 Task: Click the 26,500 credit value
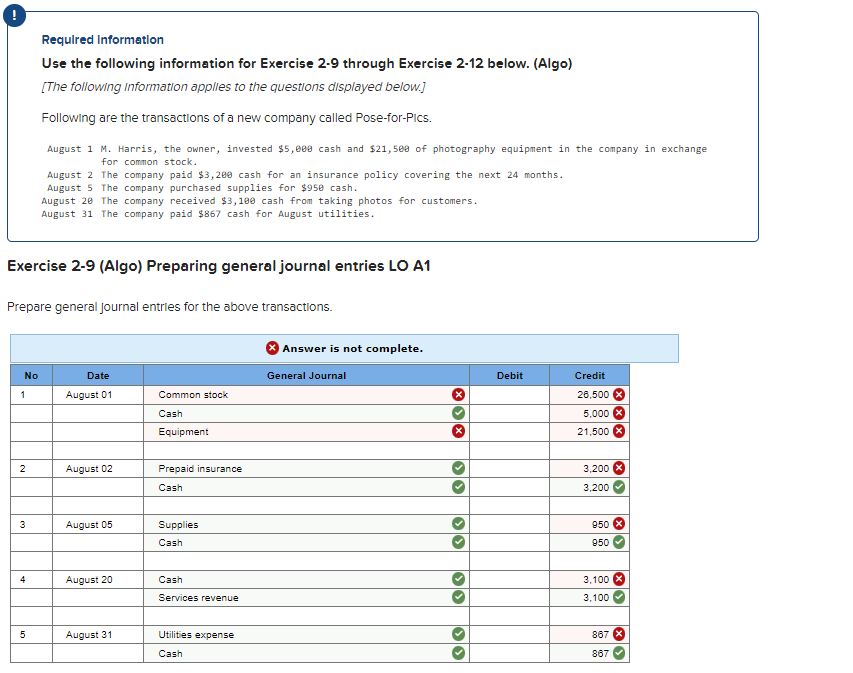click(x=593, y=394)
